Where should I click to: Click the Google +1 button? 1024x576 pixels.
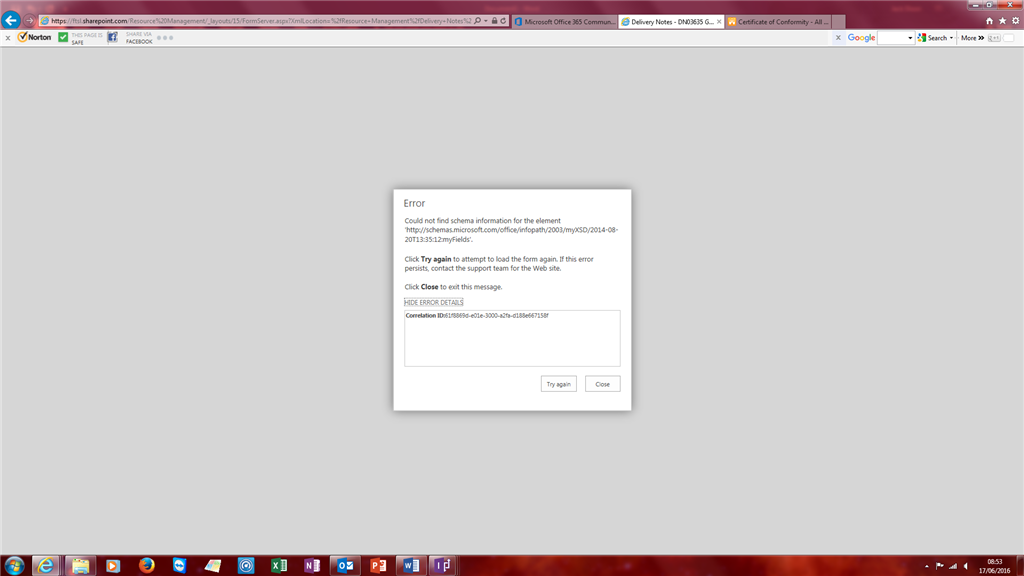pyautogui.click(x=994, y=38)
